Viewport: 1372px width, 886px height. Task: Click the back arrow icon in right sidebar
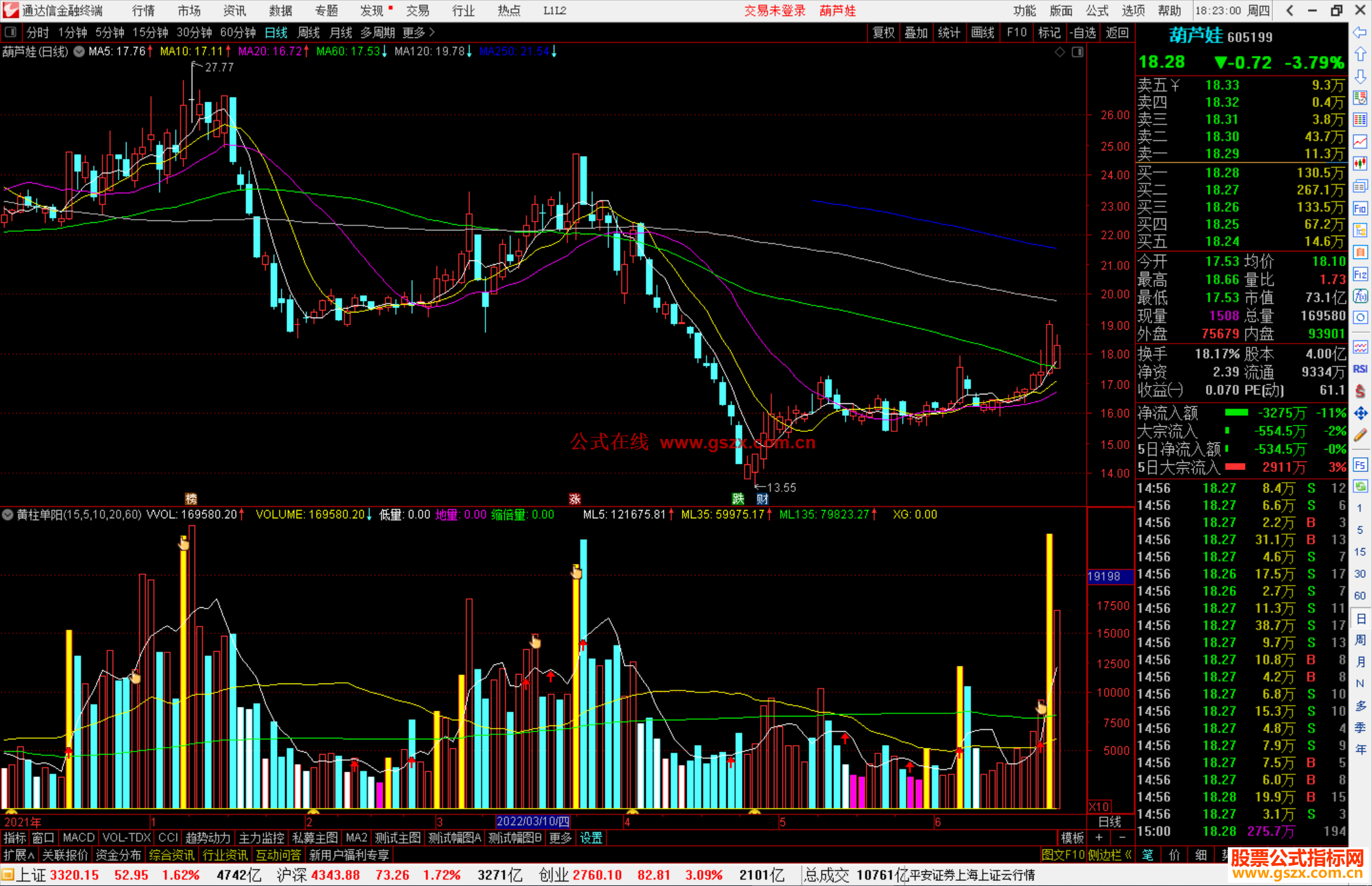pos(1360,32)
